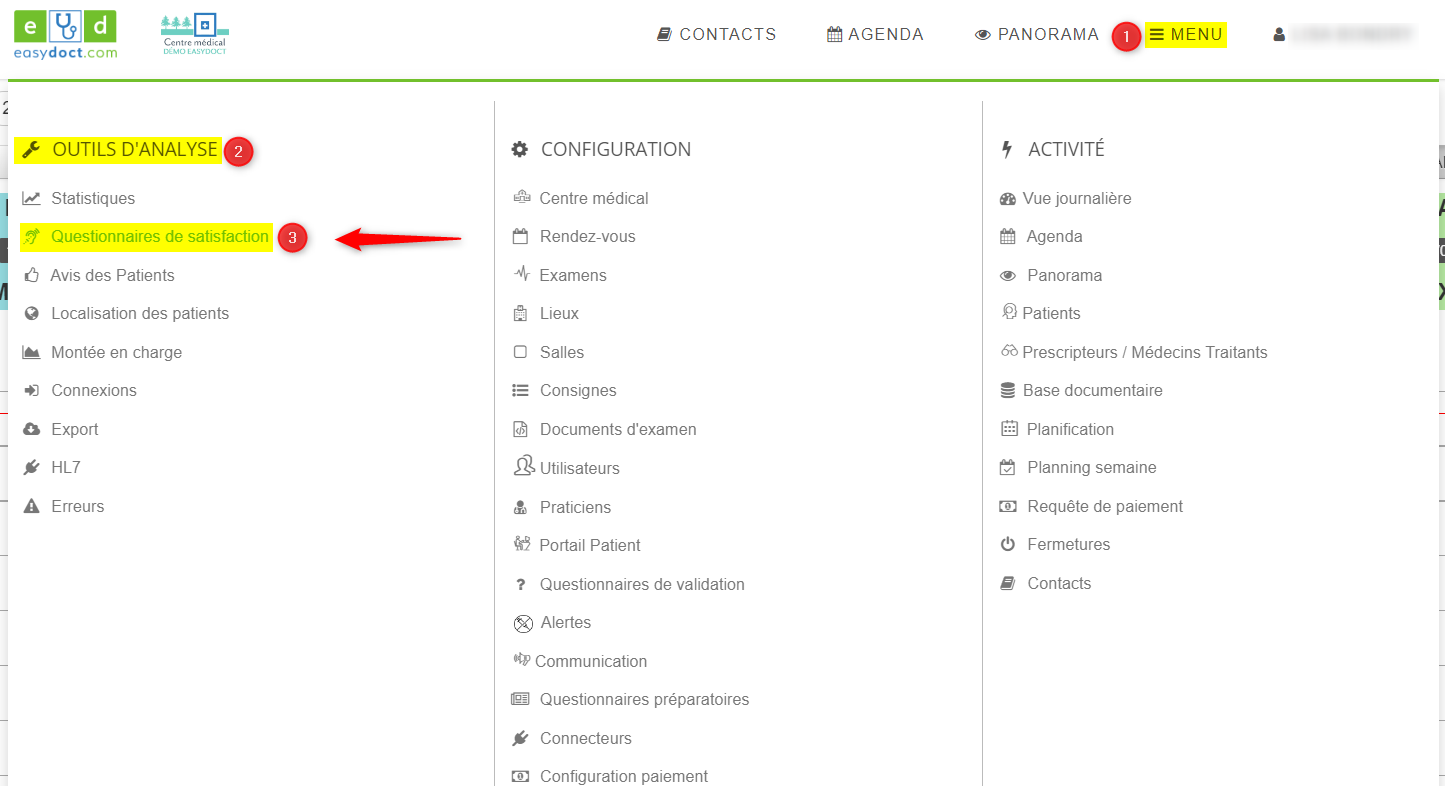Click the thumbs-up Avis des Patients icon
The height and width of the screenshot is (786, 1445).
(32, 275)
